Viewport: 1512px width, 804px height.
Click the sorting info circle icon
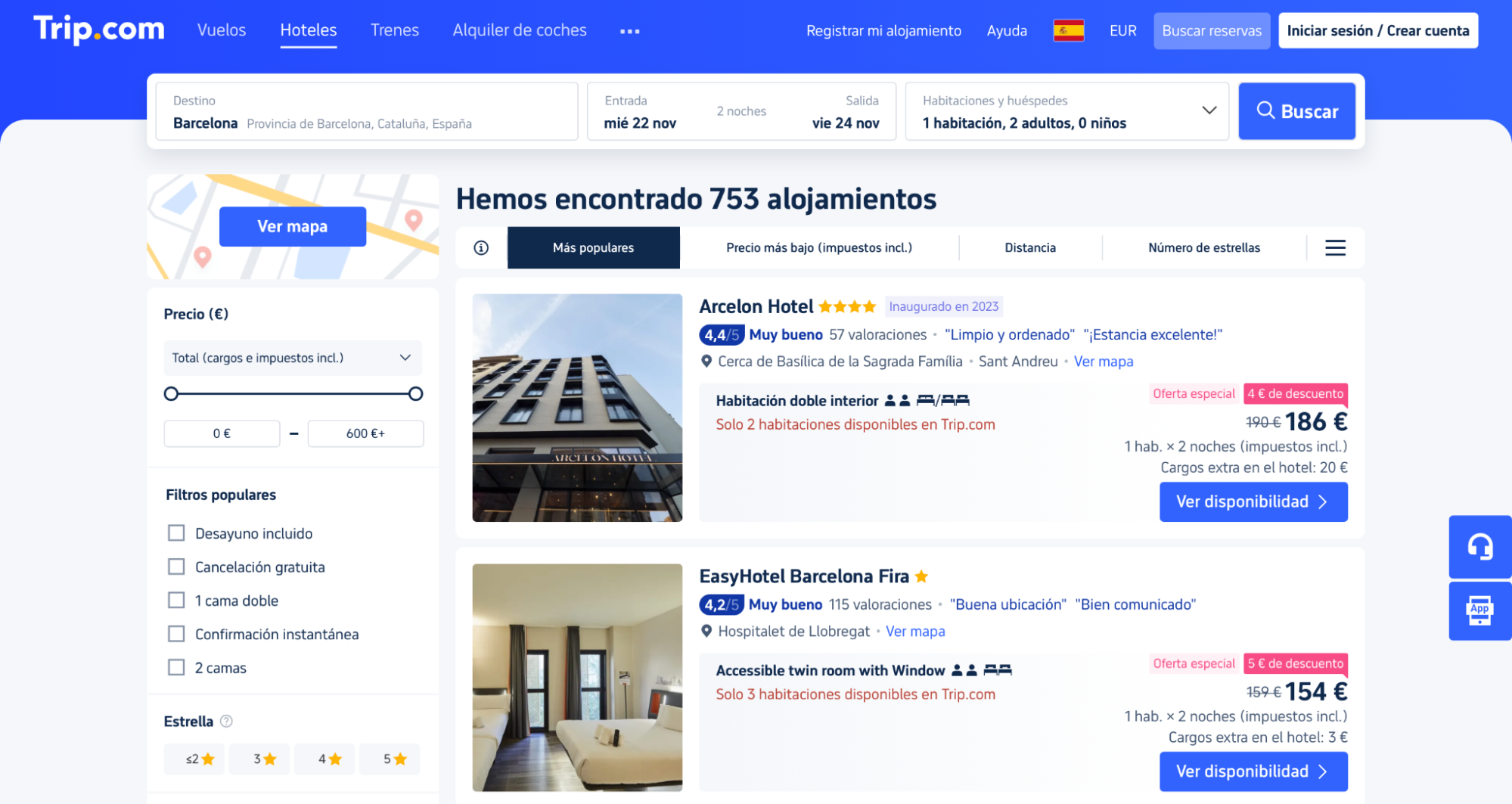(x=481, y=247)
